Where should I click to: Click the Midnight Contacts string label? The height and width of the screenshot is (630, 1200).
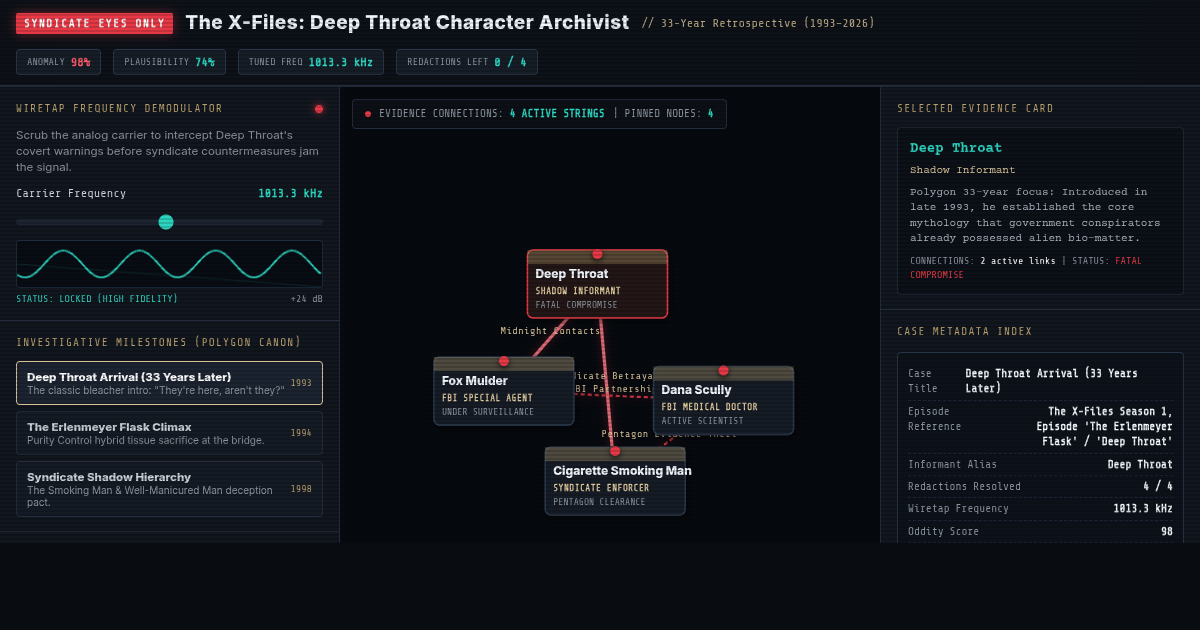coord(551,331)
